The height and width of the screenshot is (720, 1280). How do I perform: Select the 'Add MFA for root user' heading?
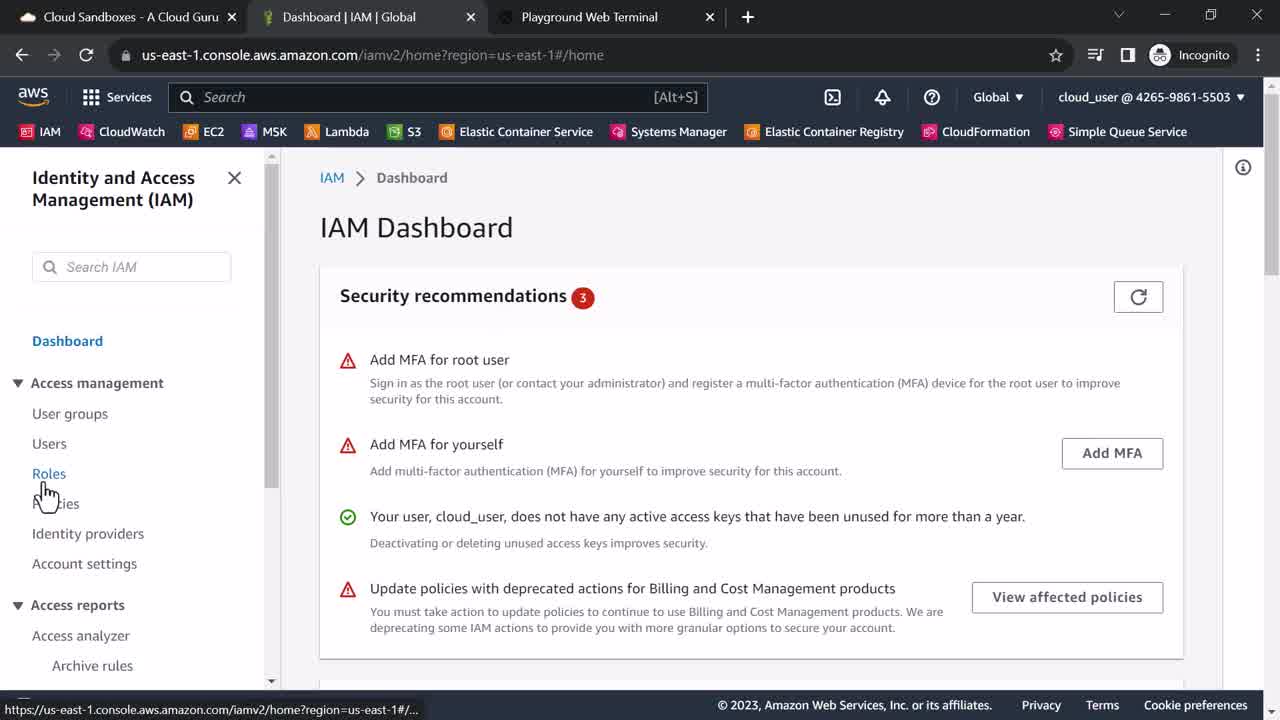tap(439, 360)
